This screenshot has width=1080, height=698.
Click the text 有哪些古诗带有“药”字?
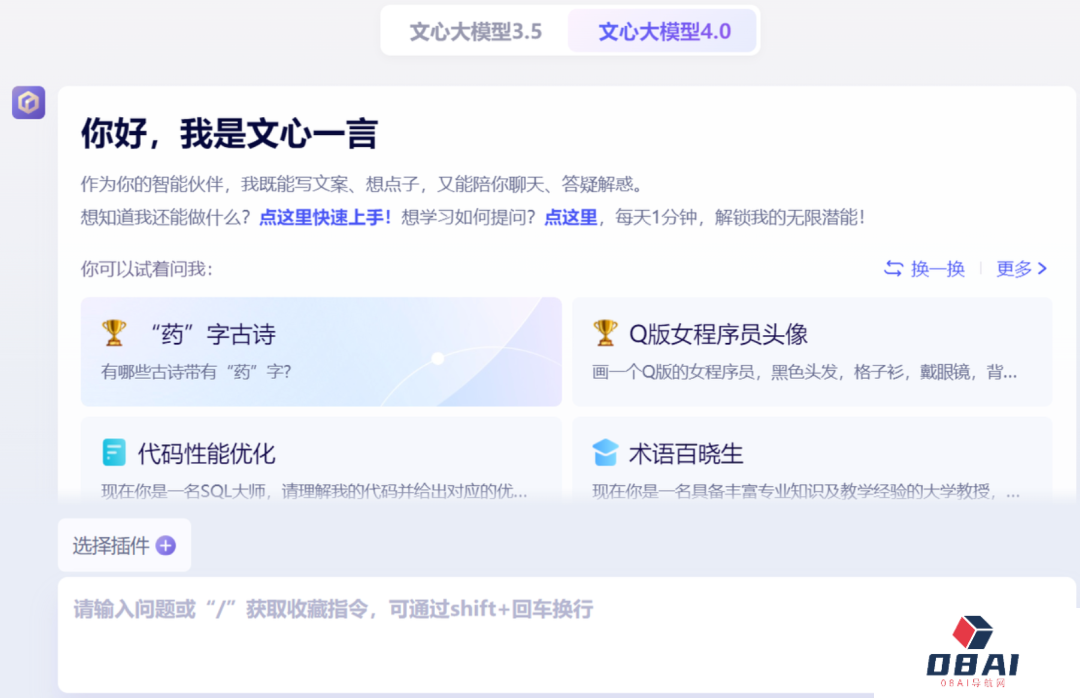tap(196, 372)
